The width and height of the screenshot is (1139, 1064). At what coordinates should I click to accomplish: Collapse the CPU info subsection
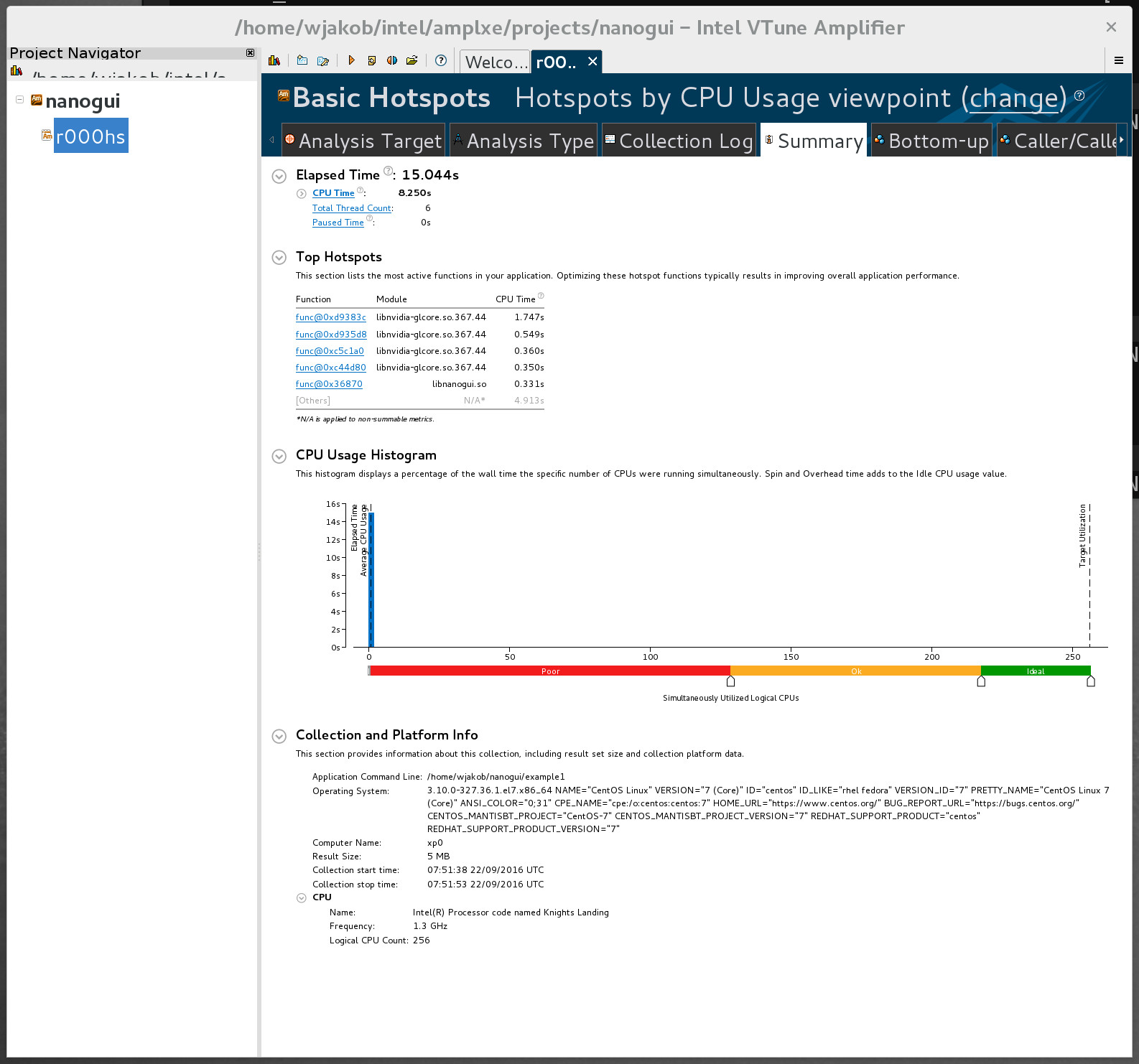pos(302,898)
